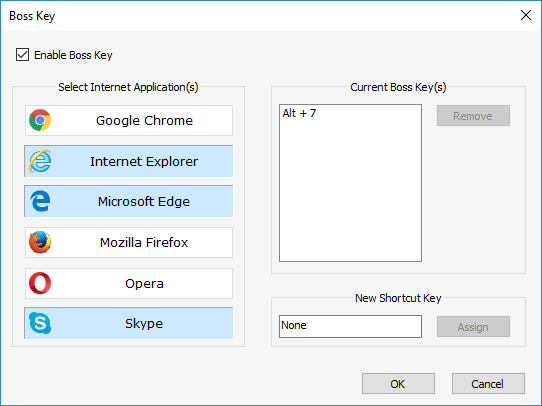This screenshot has width=542, height=406.
Task: Deselect the Microsoft Edge text label
Action: pos(144,201)
